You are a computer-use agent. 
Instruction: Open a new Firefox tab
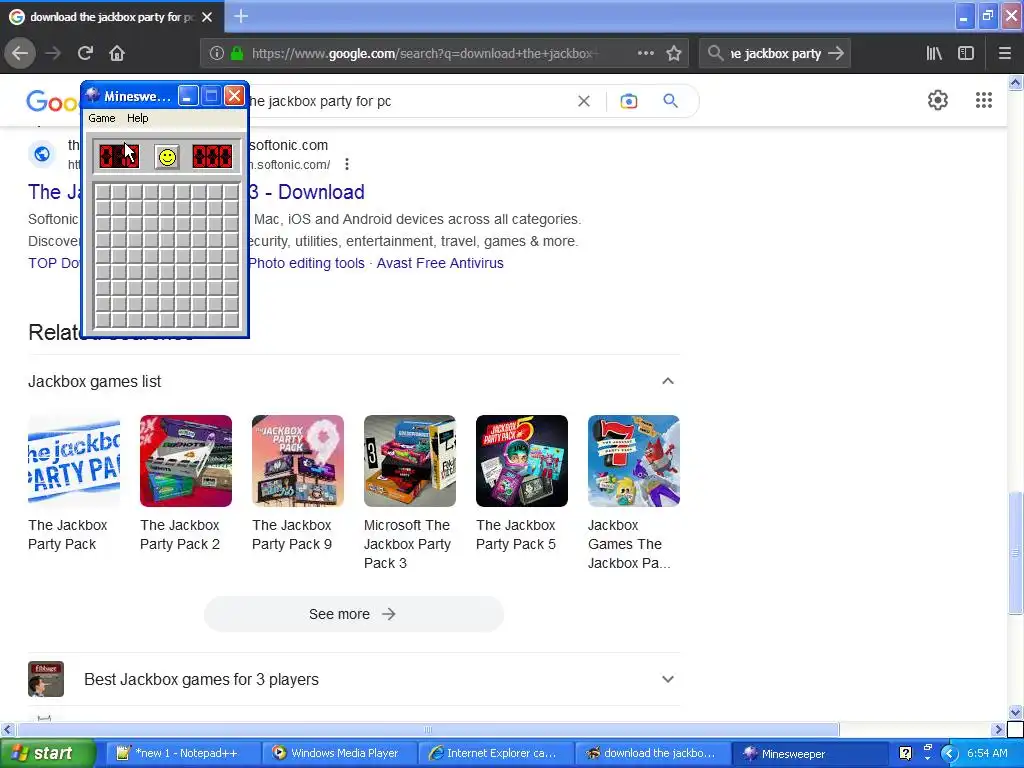coord(241,16)
